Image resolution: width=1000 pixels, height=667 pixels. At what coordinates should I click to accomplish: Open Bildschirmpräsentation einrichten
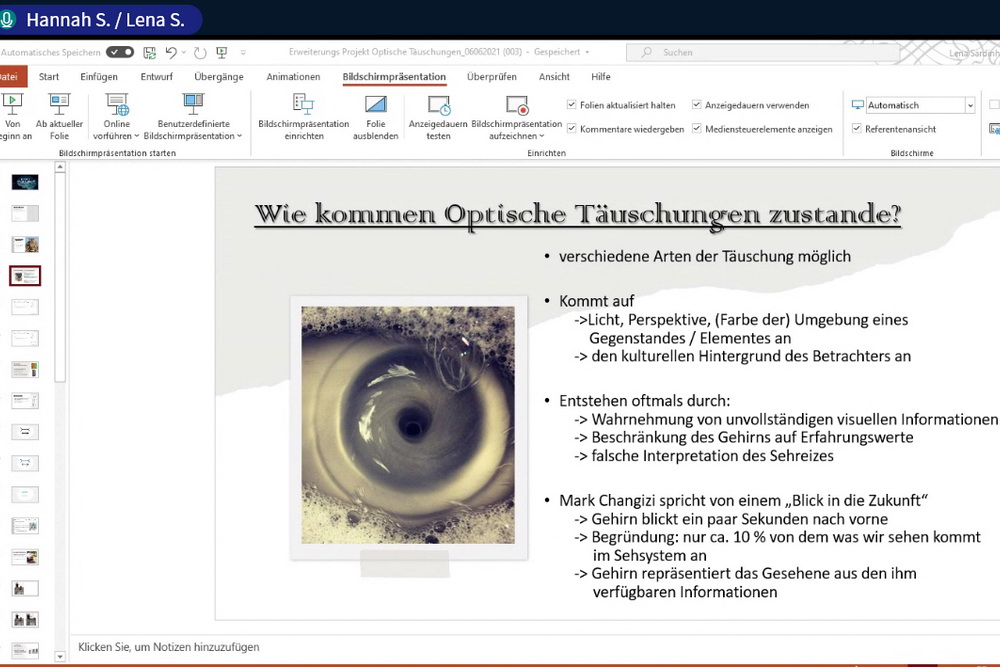(303, 103)
